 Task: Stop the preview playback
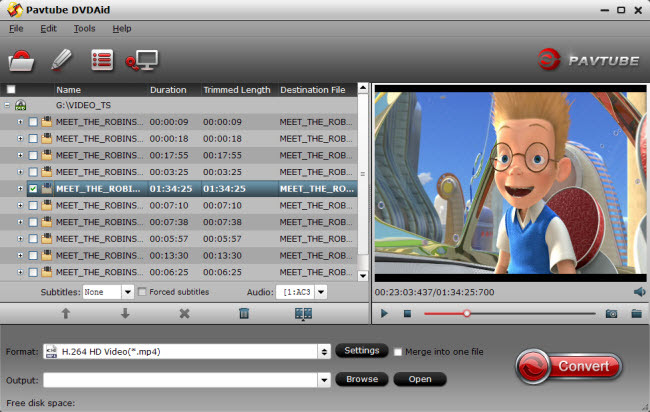click(407, 314)
